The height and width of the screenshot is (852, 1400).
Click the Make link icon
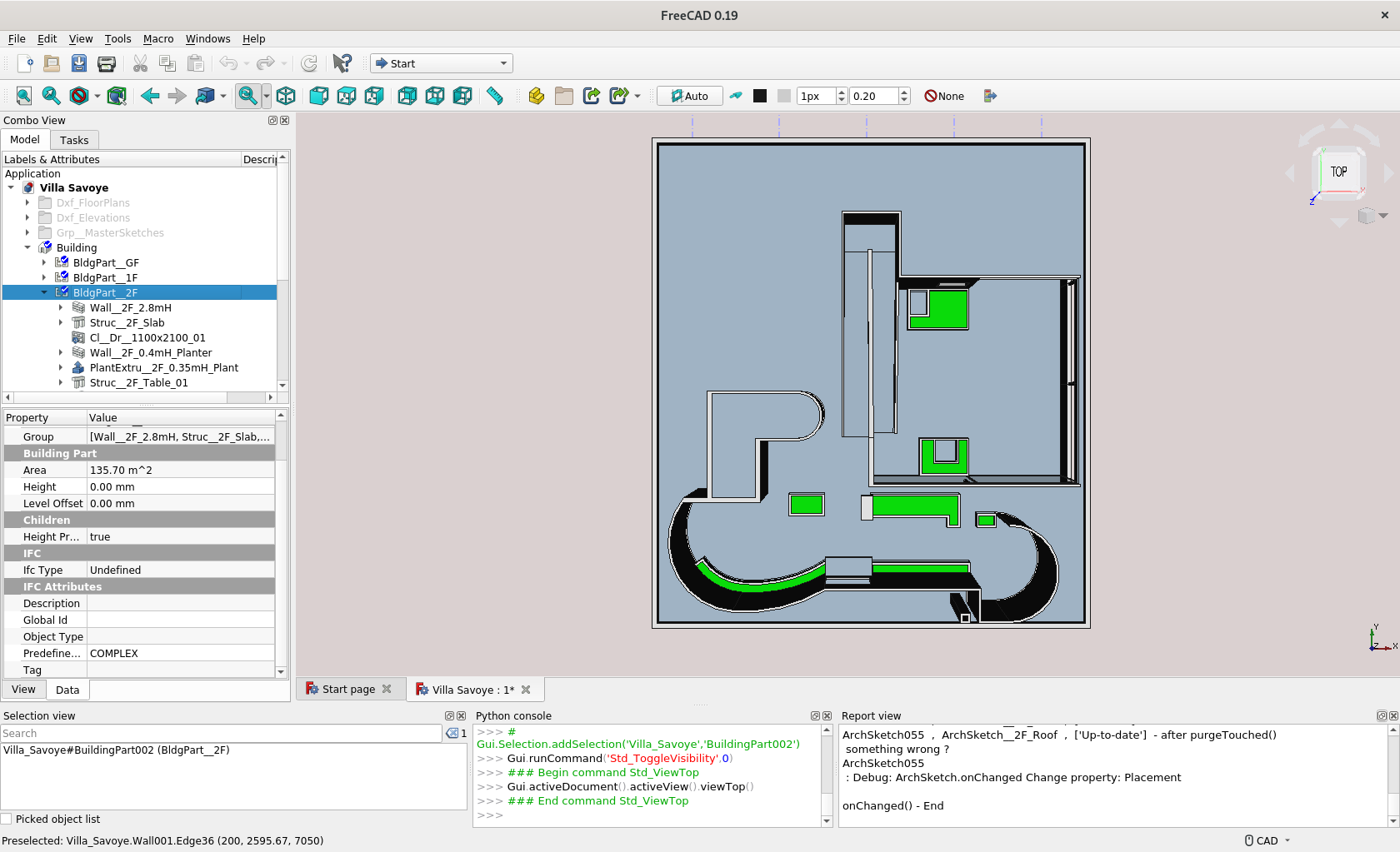point(592,96)
